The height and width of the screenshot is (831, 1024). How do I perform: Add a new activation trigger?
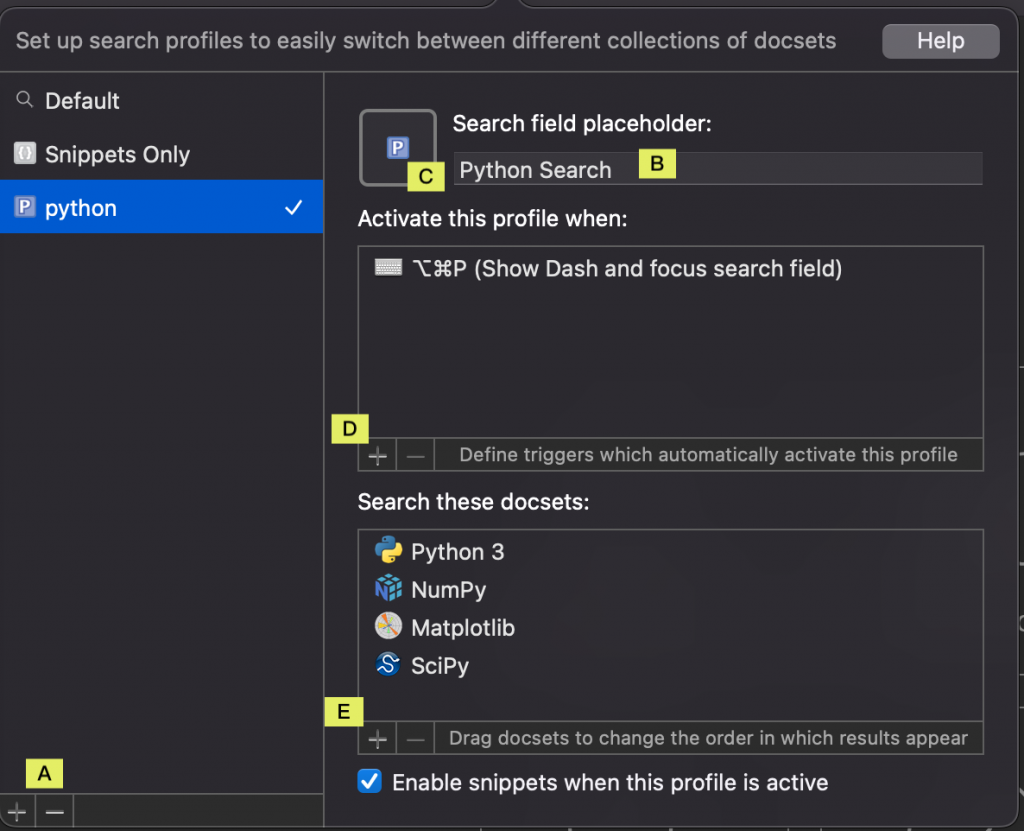click(377, 456)
